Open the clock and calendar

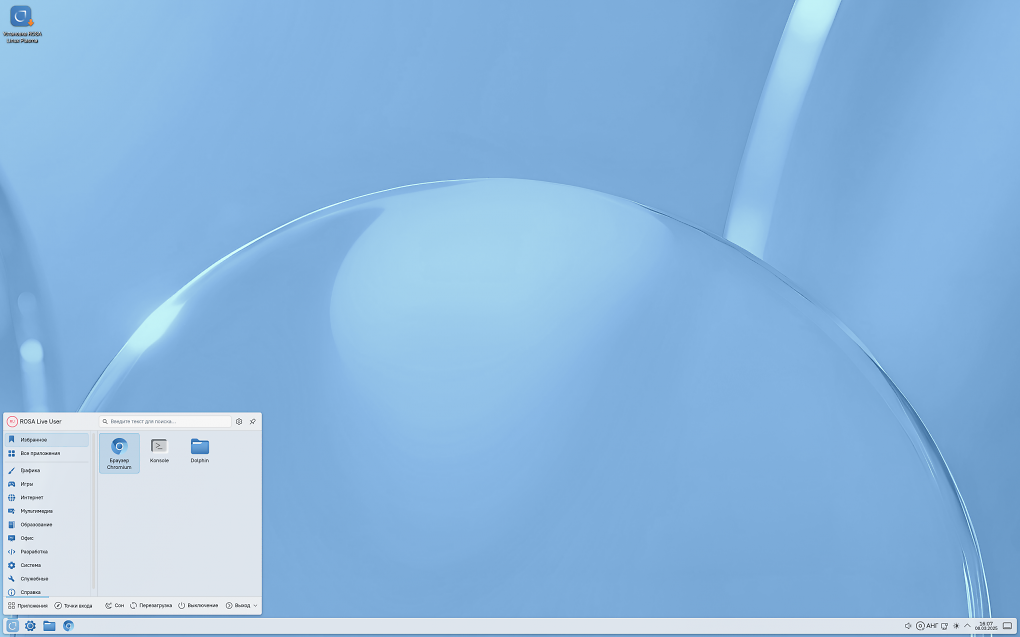(x=986, y=626)
